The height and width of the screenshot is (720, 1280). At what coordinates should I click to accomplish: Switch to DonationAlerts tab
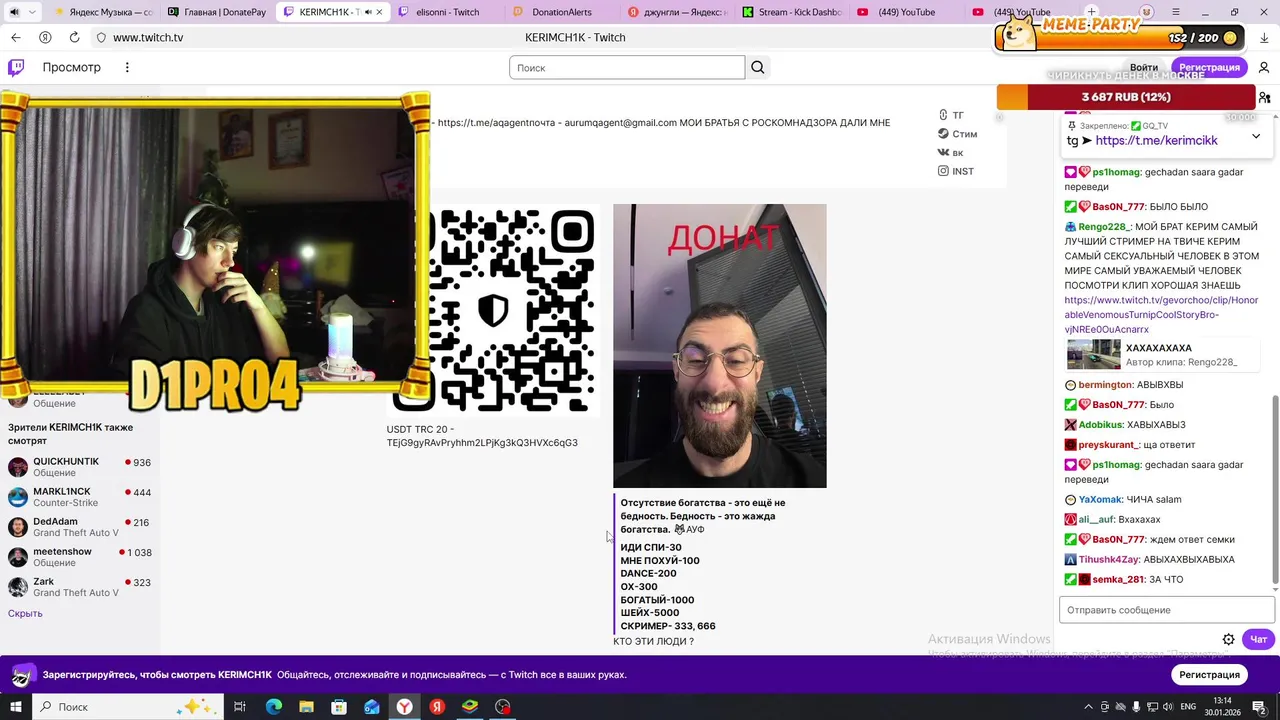[x=560, y=12]
